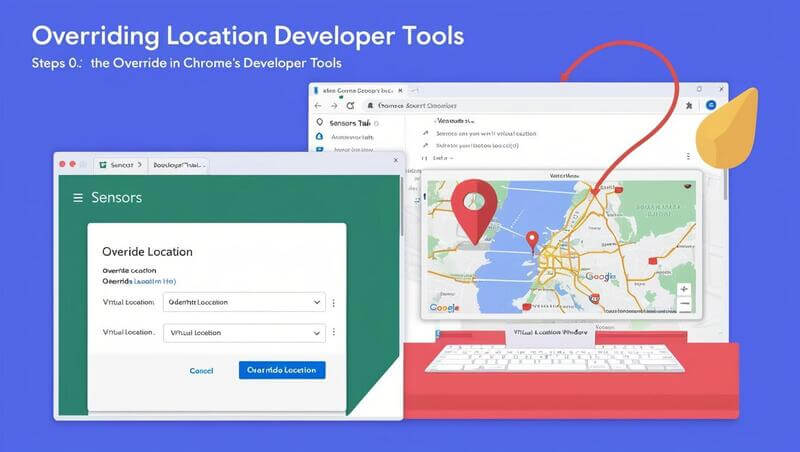Click the dark layers icon at the map's corner
Image resolution: width=800 pixels, height=452 pixels.
pos(687,187)
